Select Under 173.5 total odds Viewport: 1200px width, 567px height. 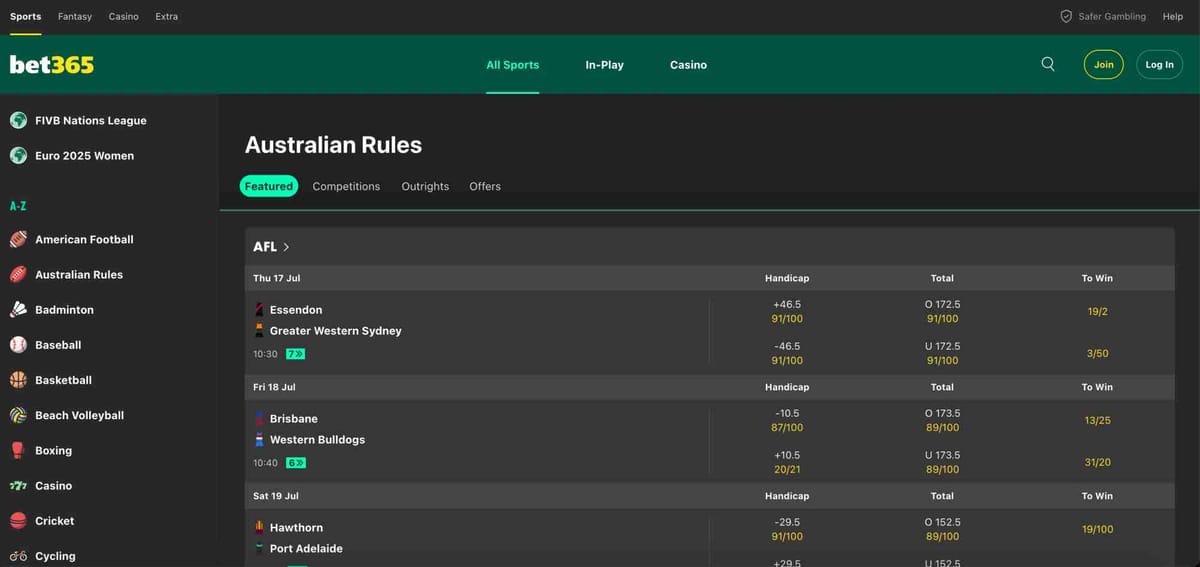point(942,462)
